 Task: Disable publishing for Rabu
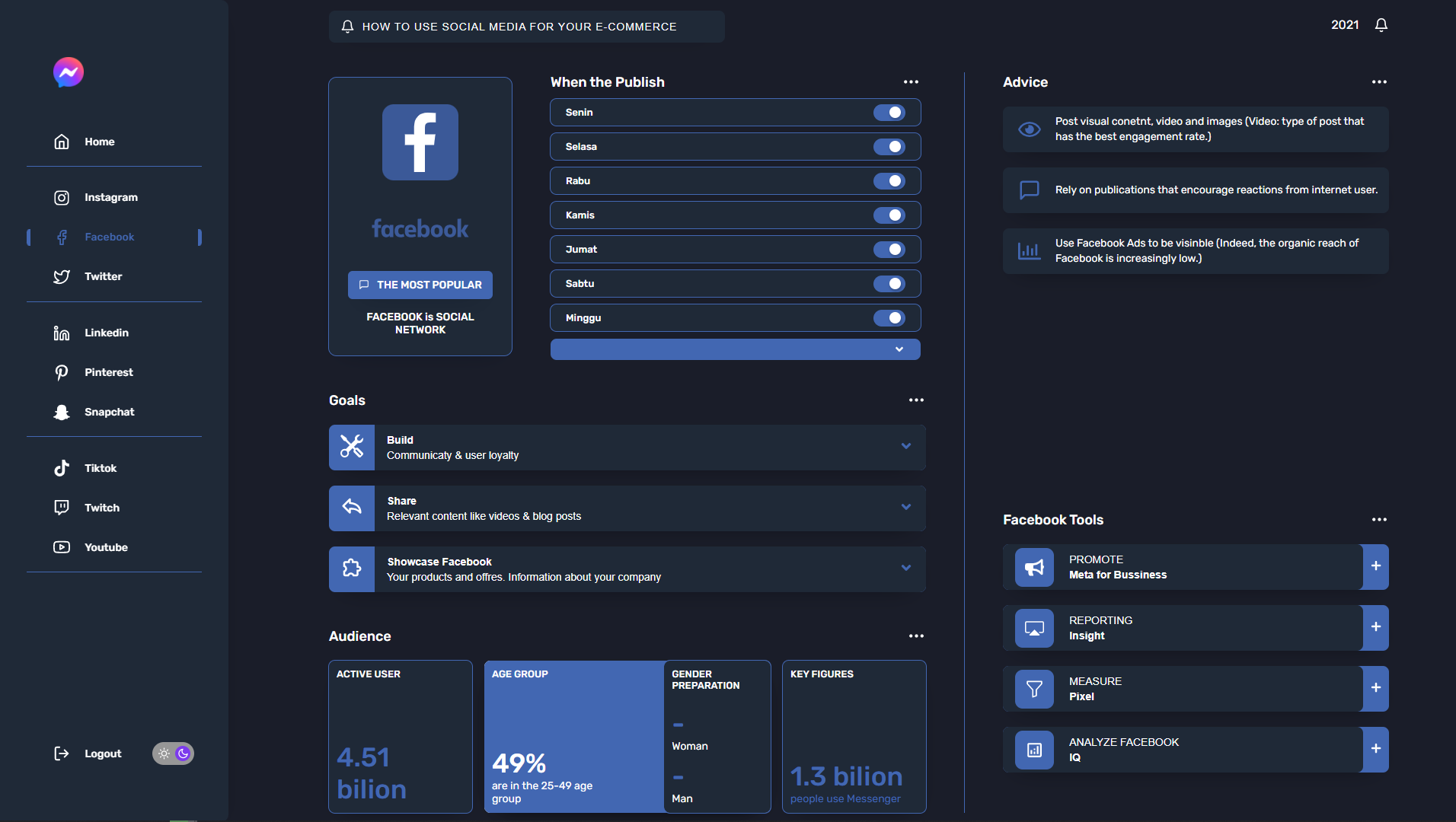[x=891, y=180]
